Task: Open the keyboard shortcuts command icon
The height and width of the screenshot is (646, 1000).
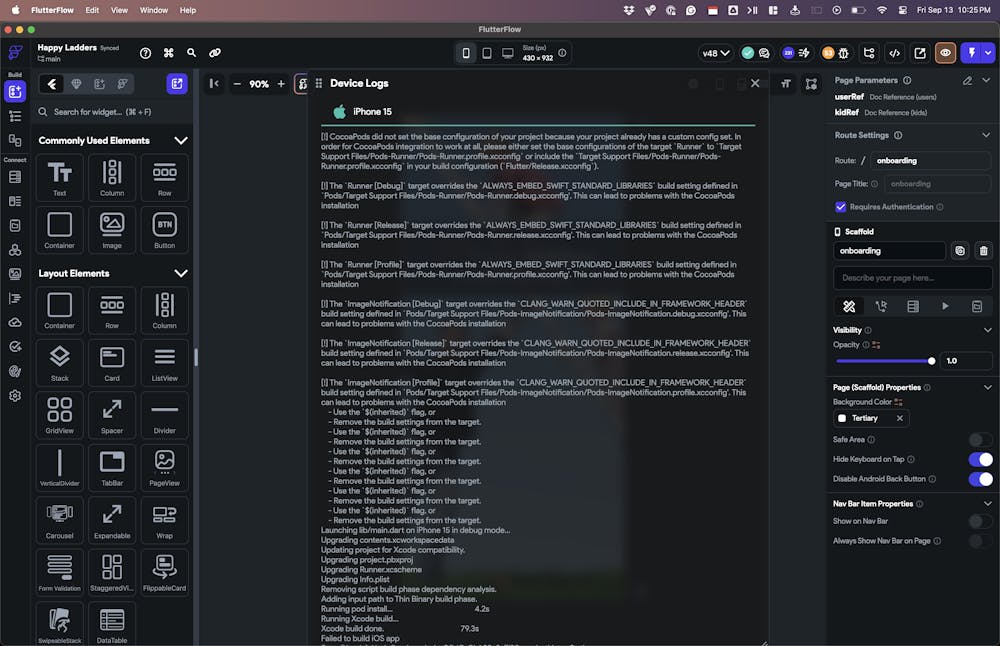Action: (168, 53)
